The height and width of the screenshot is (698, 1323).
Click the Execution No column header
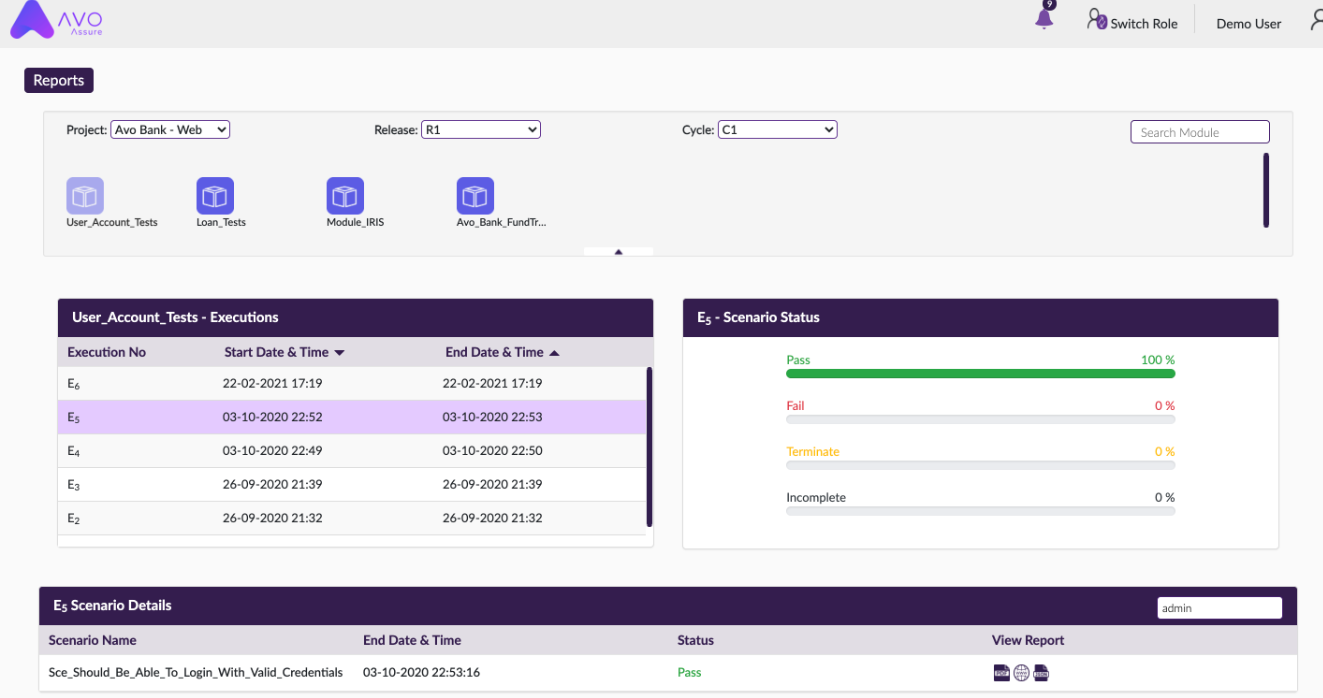point(107,353)
